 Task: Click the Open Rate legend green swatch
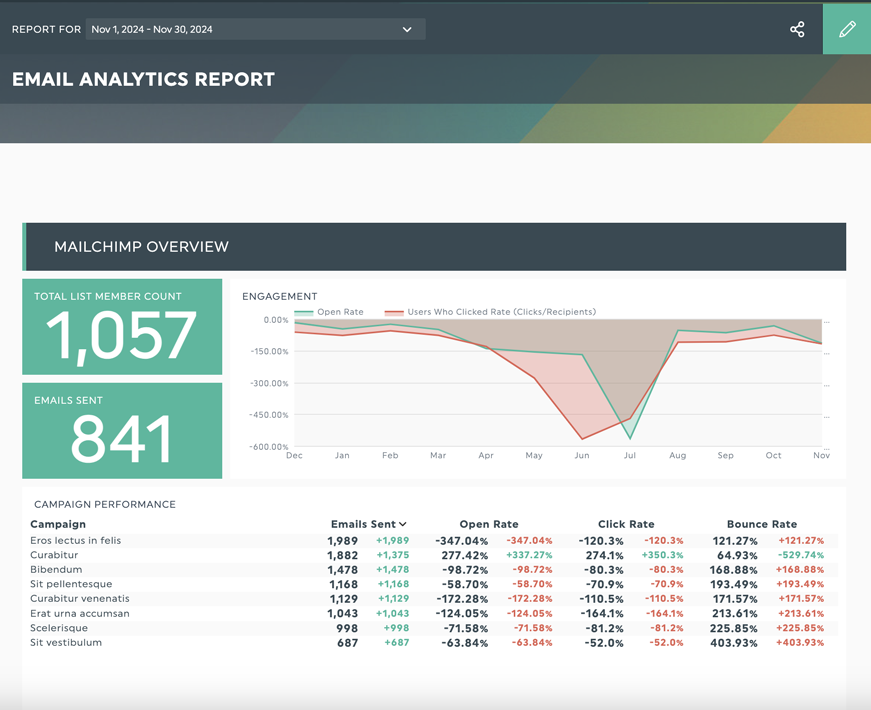(x=304, y=312)
